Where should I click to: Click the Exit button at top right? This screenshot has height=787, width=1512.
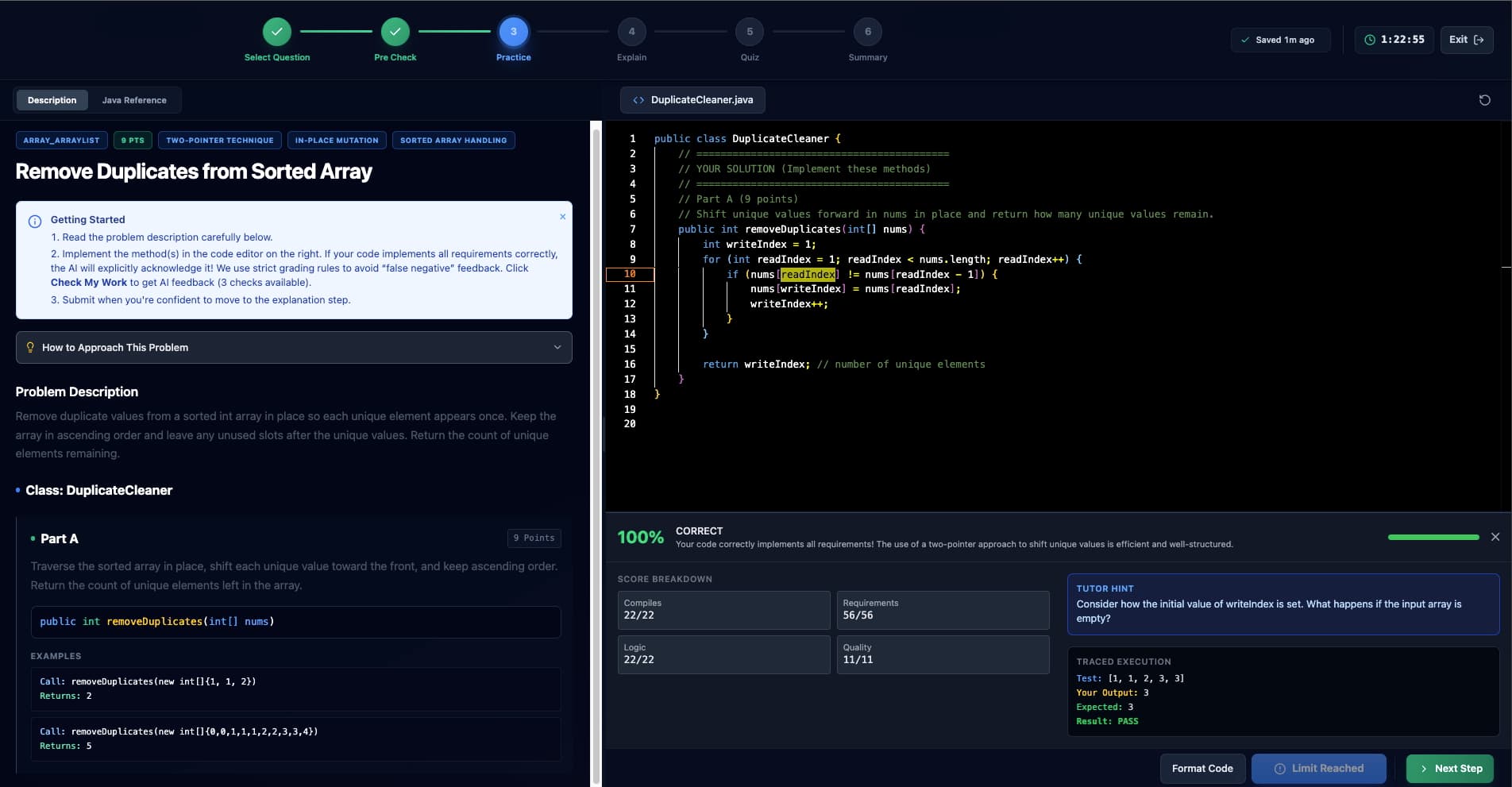point(1467,40)
